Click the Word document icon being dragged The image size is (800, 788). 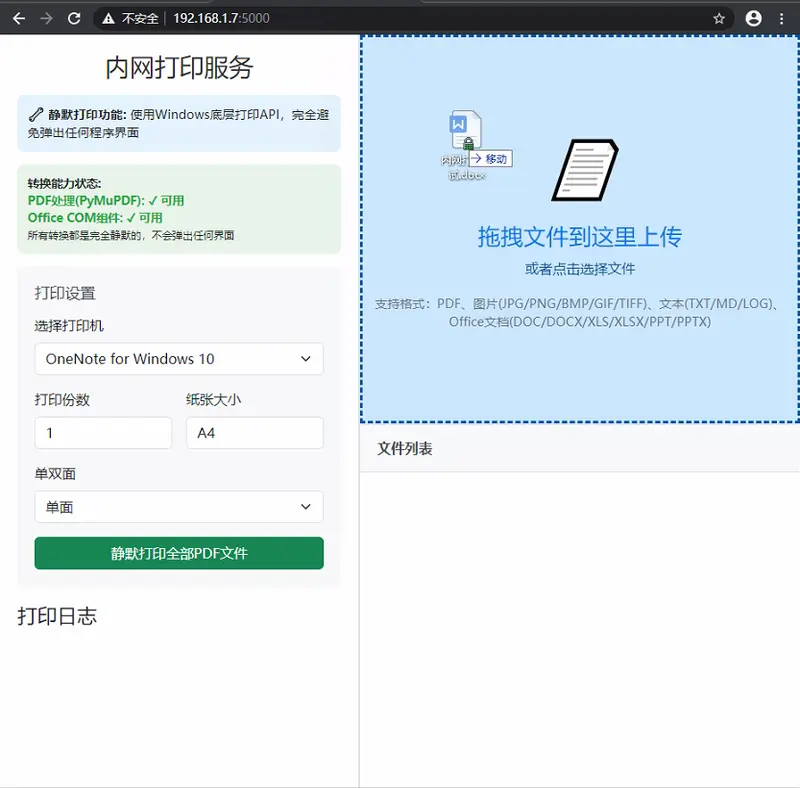click(464, 128)
